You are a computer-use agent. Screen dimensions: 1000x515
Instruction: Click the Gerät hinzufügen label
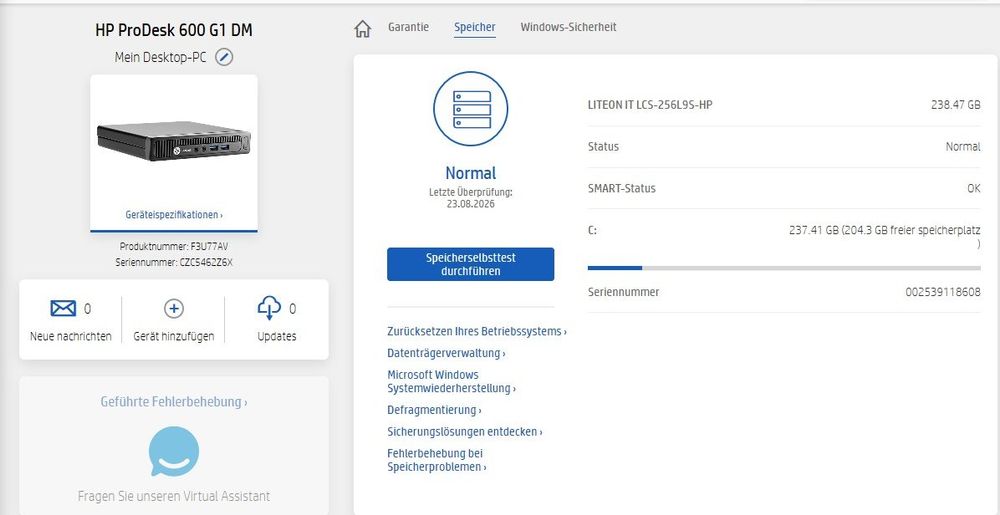tap(173, 337)
